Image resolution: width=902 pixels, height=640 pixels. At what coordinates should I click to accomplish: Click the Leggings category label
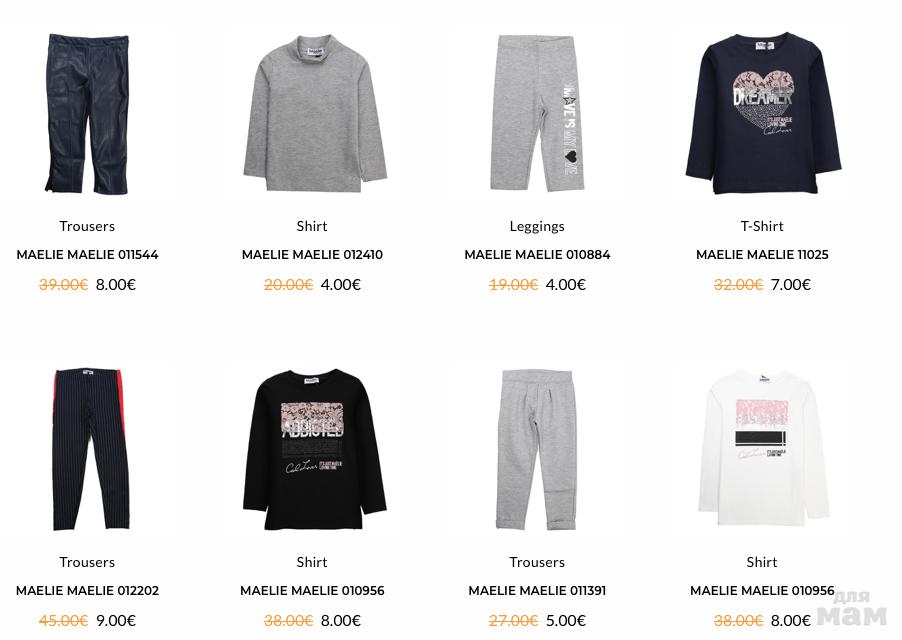537,227
